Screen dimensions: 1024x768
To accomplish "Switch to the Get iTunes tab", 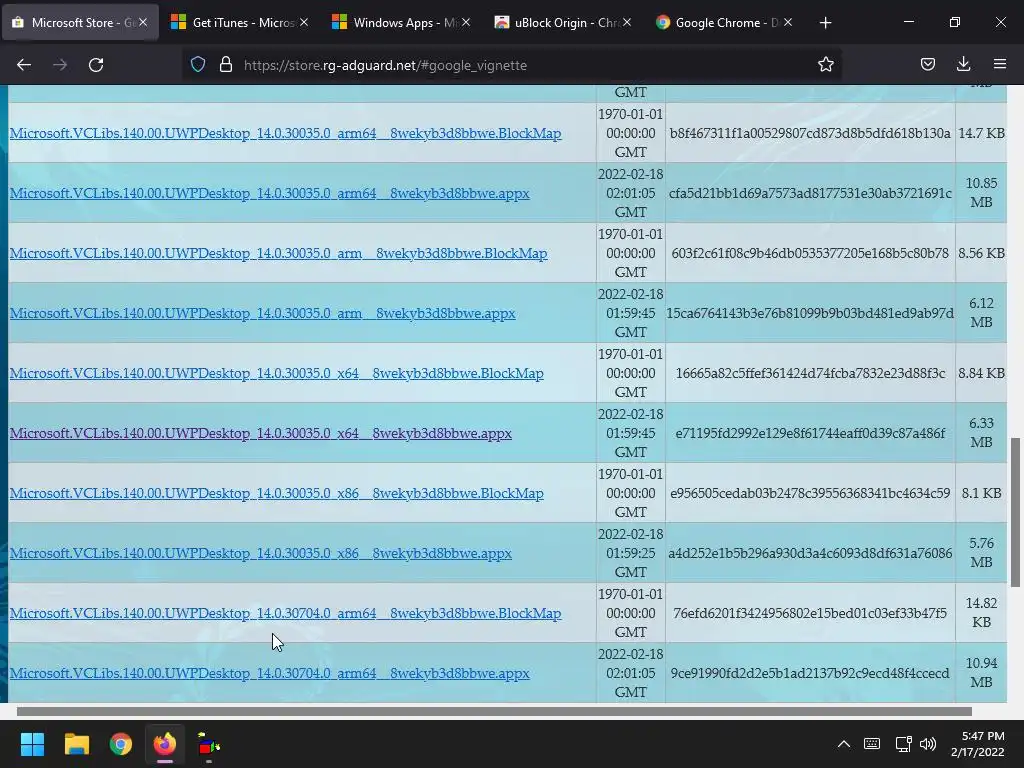I will click(240, 23).
